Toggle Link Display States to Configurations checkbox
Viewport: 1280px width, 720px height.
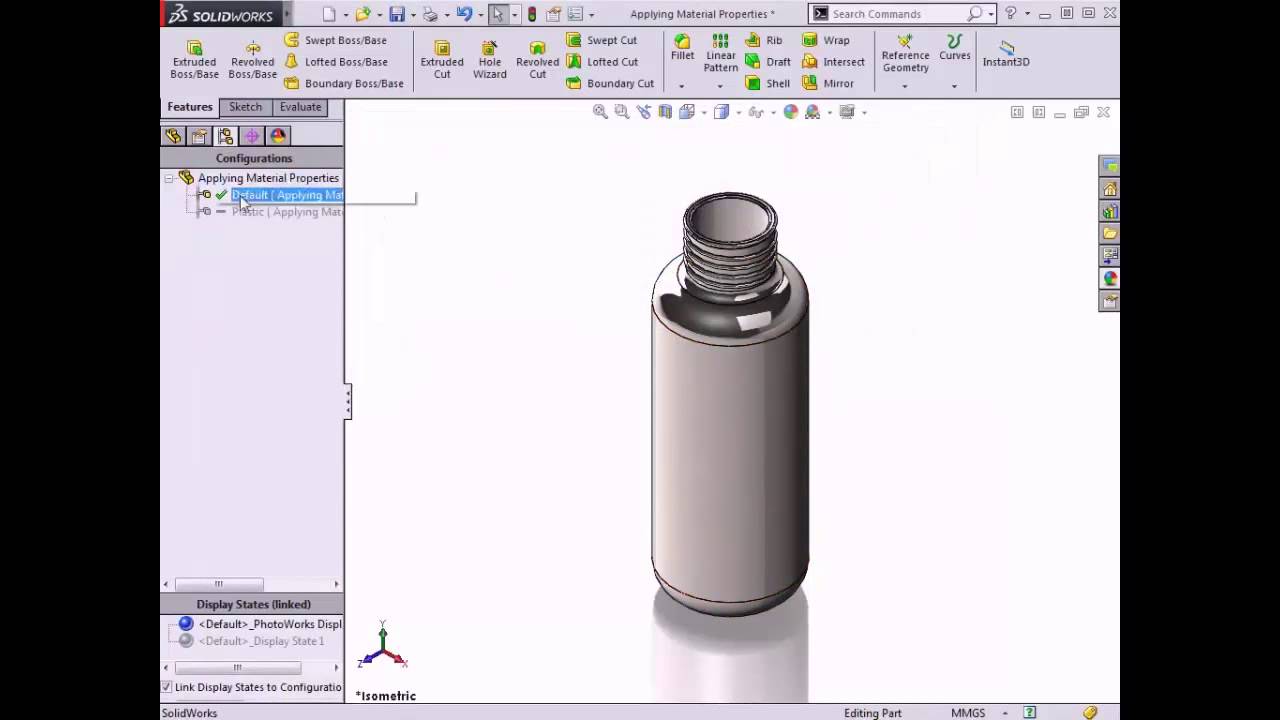point(166,687)
